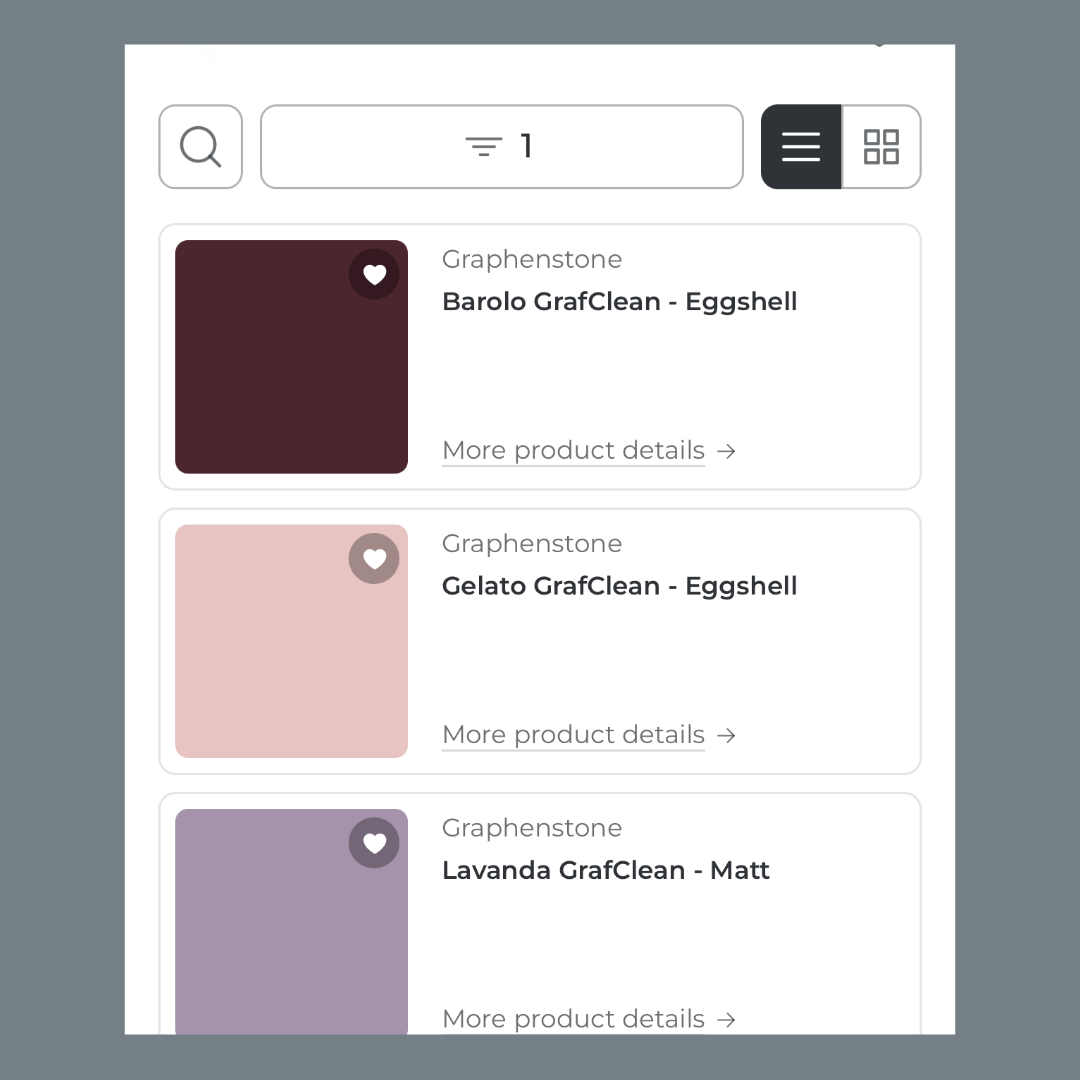Viewport: 1080px width, 1080px height.
Task: Click the Barolo GrafClean - Eggshell title
Action: tap(619, 302)
